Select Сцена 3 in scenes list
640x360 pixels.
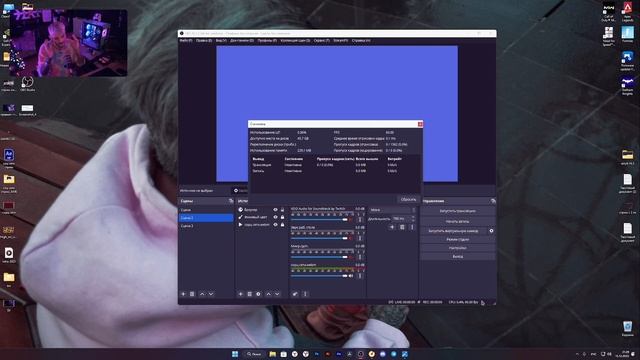[x=206, y=226]
